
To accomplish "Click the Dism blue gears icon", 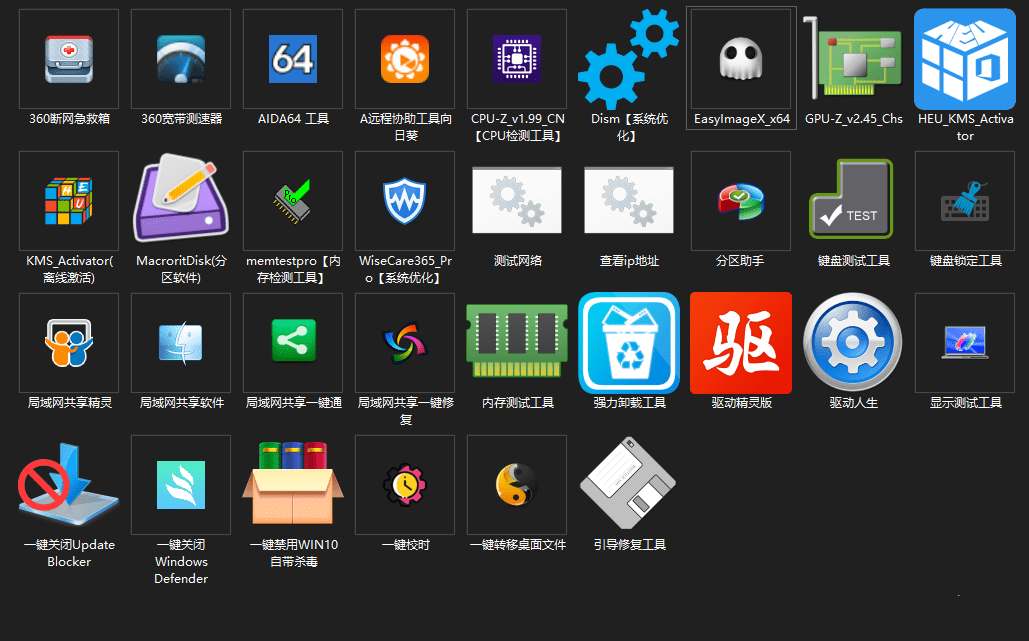I will [x=629, y=59].
